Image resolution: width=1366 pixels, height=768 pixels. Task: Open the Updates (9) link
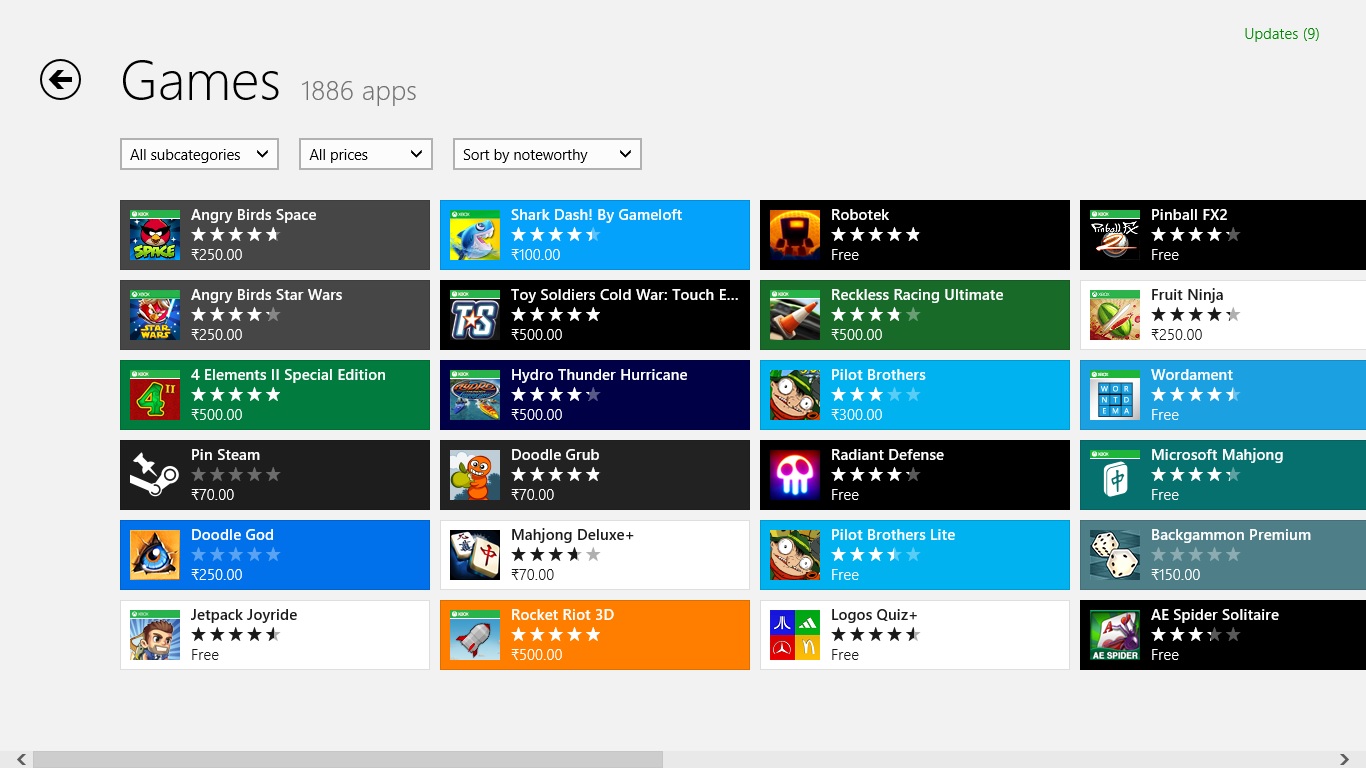(x=1281, y=34)
